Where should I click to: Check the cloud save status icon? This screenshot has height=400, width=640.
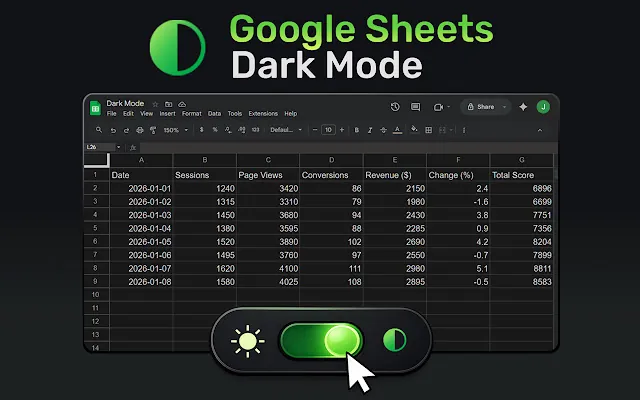coord(182,104)
